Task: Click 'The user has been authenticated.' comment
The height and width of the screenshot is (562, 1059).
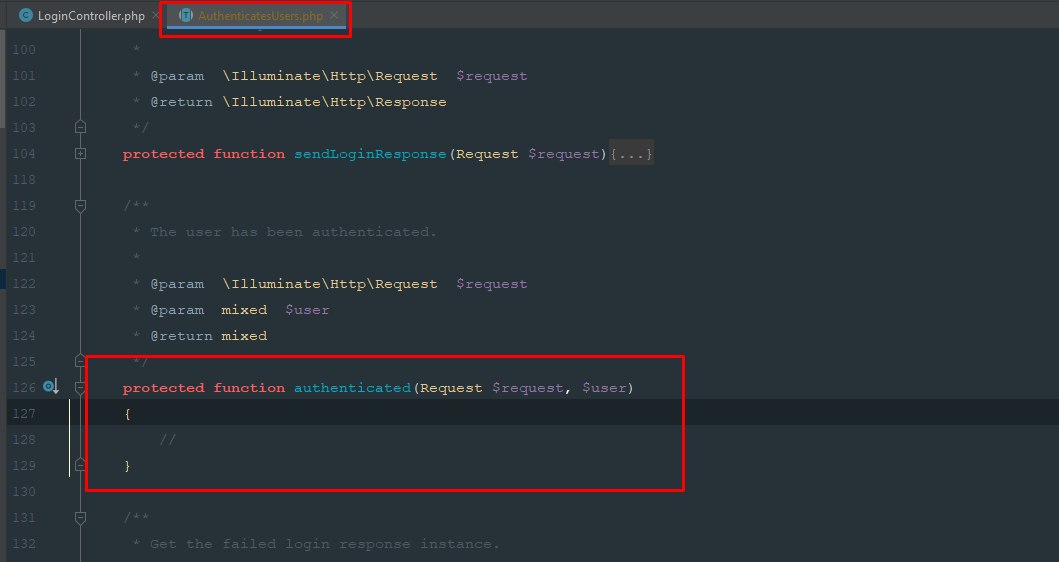Action: pyautogui.click(x=293, y=232)
